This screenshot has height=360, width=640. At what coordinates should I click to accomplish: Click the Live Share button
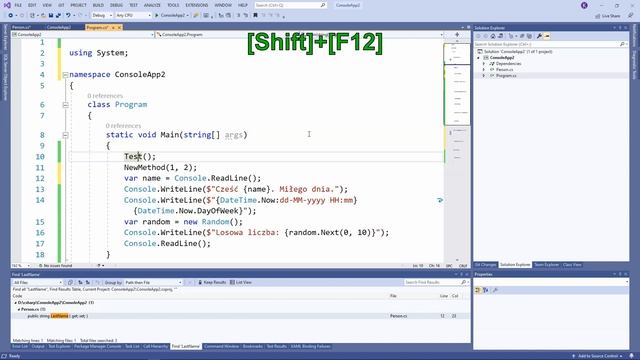click(x=608, y=16)
